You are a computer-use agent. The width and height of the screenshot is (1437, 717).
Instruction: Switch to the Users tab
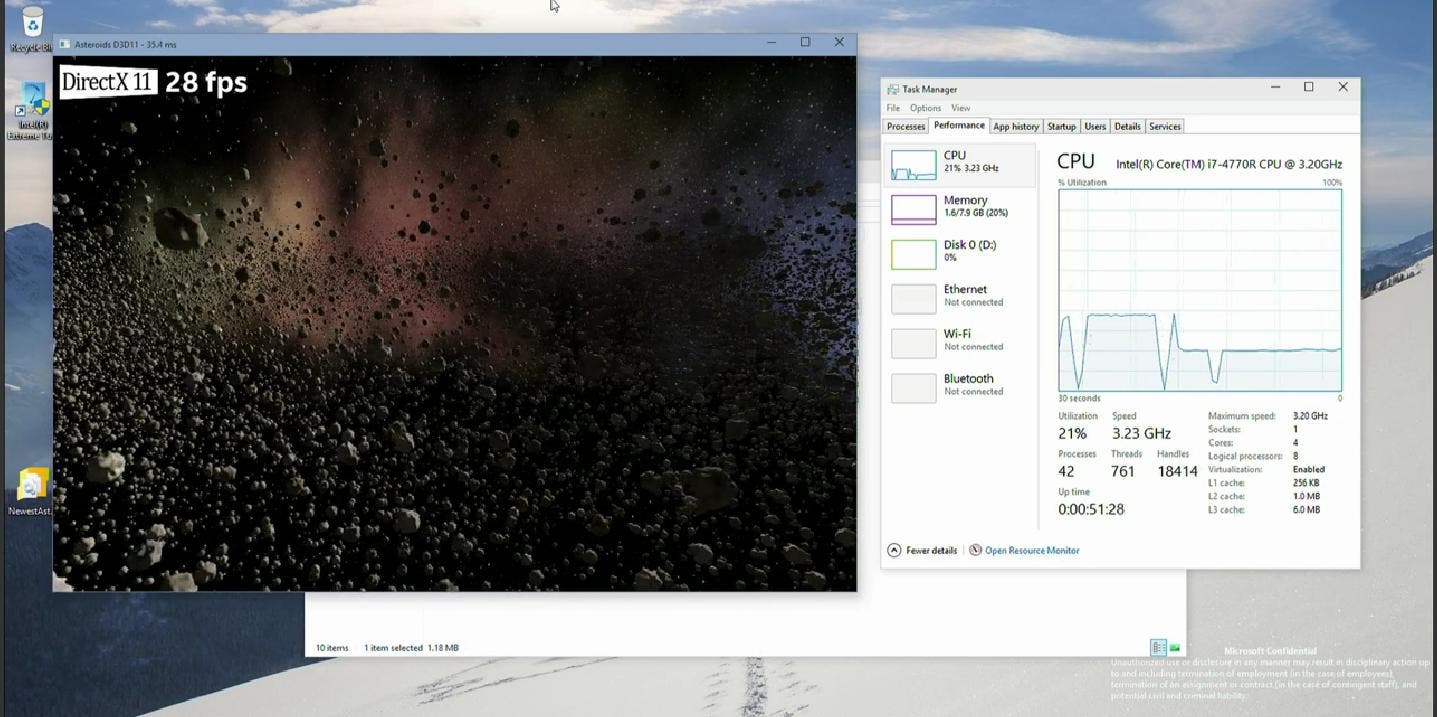[1095, 126]
